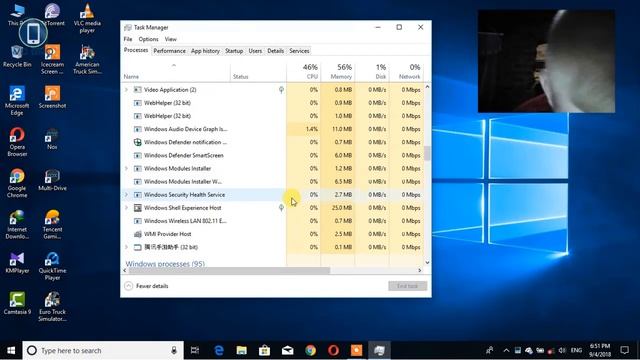Image resolution: width=640 pixels, height=360 pixels.
Task: Click the vertical scrollbar down arrow
Action: point(427,262)
